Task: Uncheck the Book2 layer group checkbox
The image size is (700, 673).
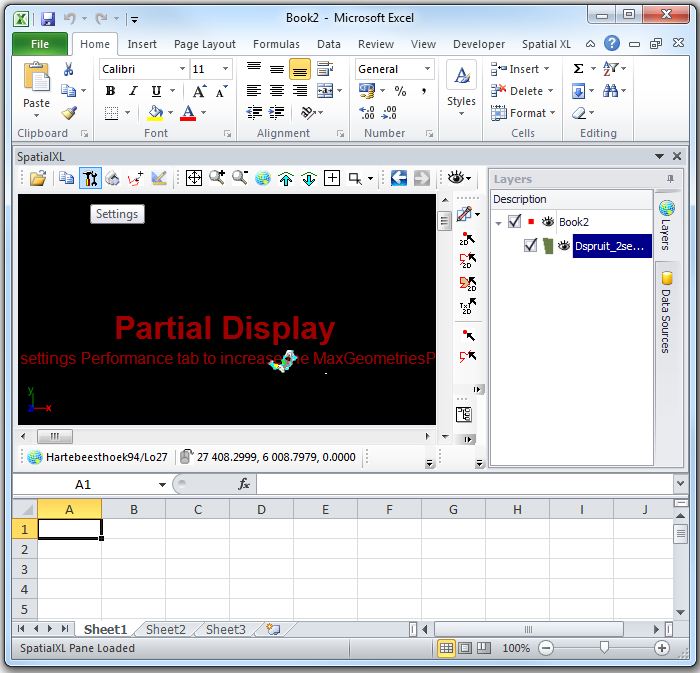Action: (x=514, y=222)
